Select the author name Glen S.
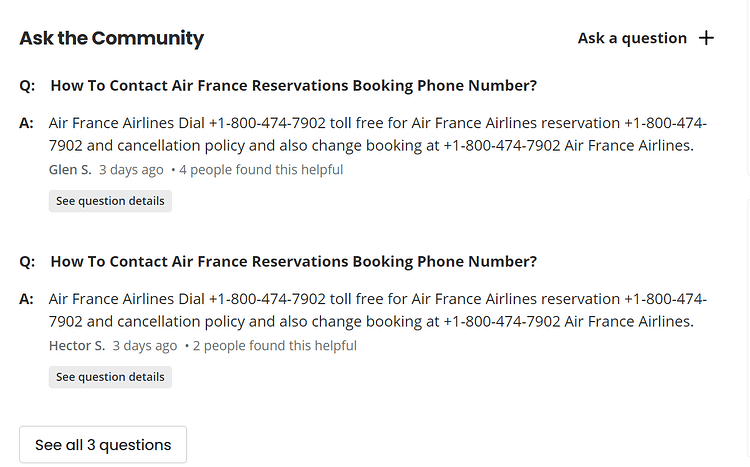 tap(70, 169)
